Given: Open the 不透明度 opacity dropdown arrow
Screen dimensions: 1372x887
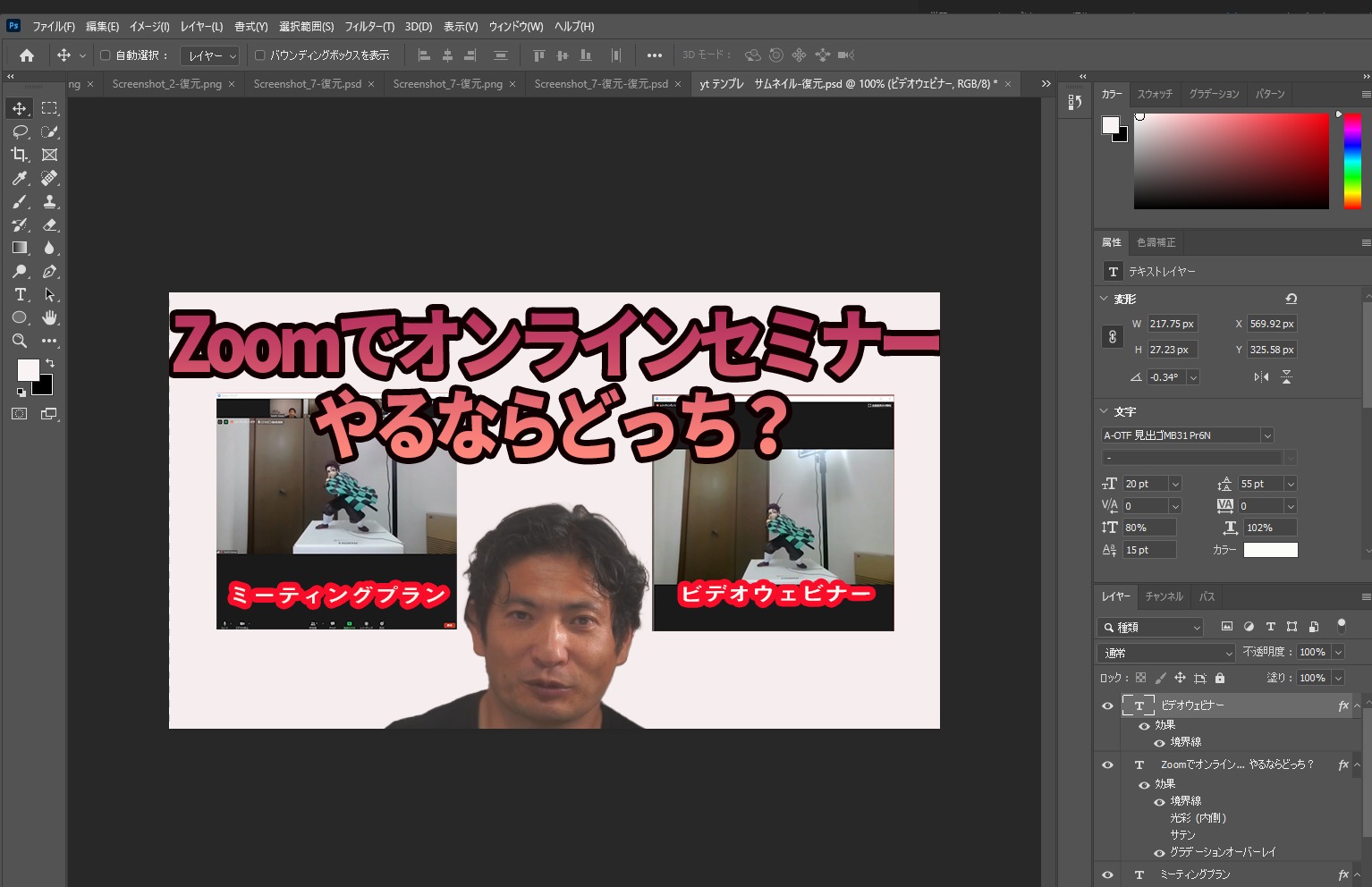Looking at the screenshot, I should click(1338, 653).
